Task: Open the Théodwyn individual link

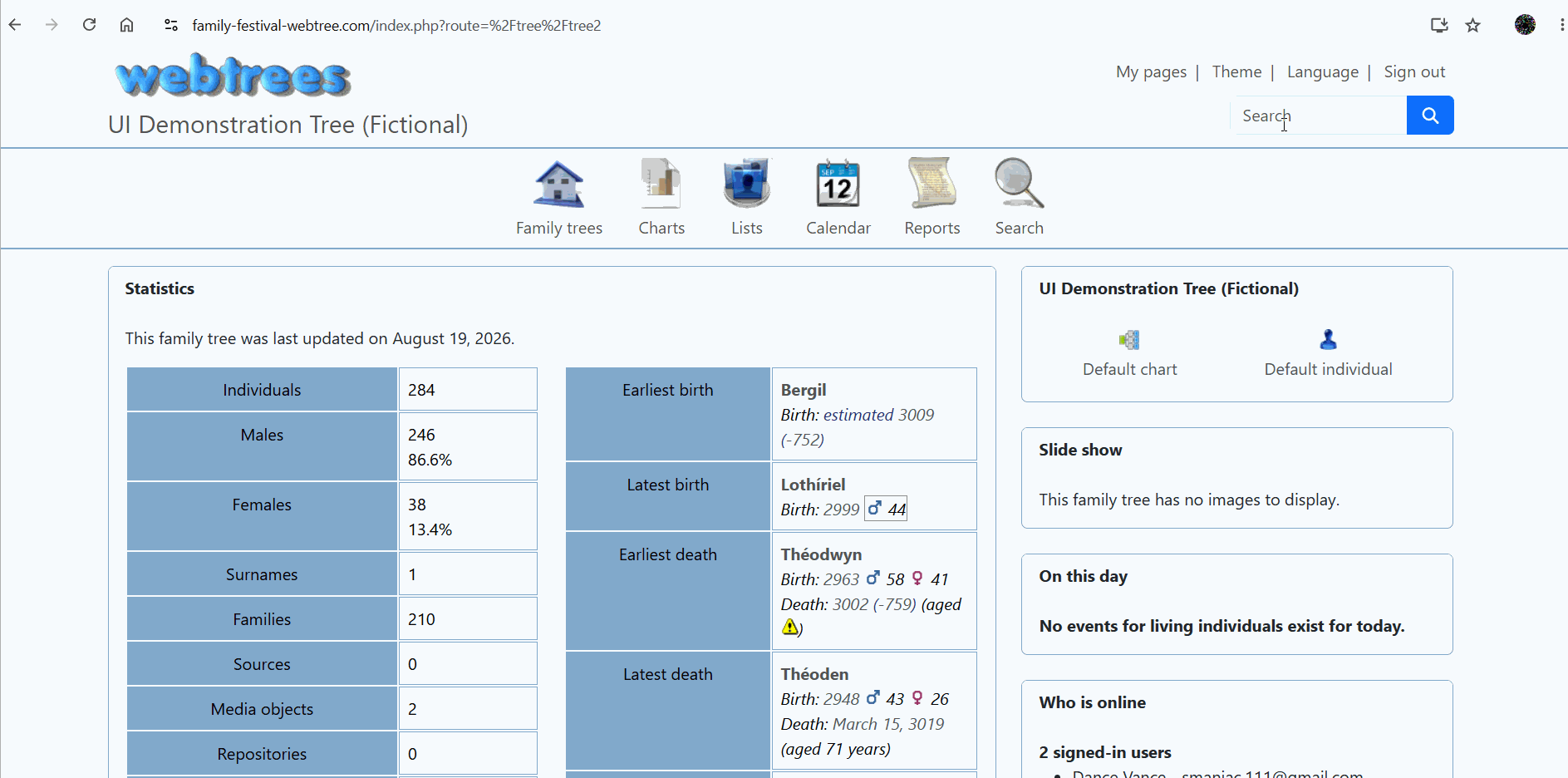Action: (x=821, y=554)
